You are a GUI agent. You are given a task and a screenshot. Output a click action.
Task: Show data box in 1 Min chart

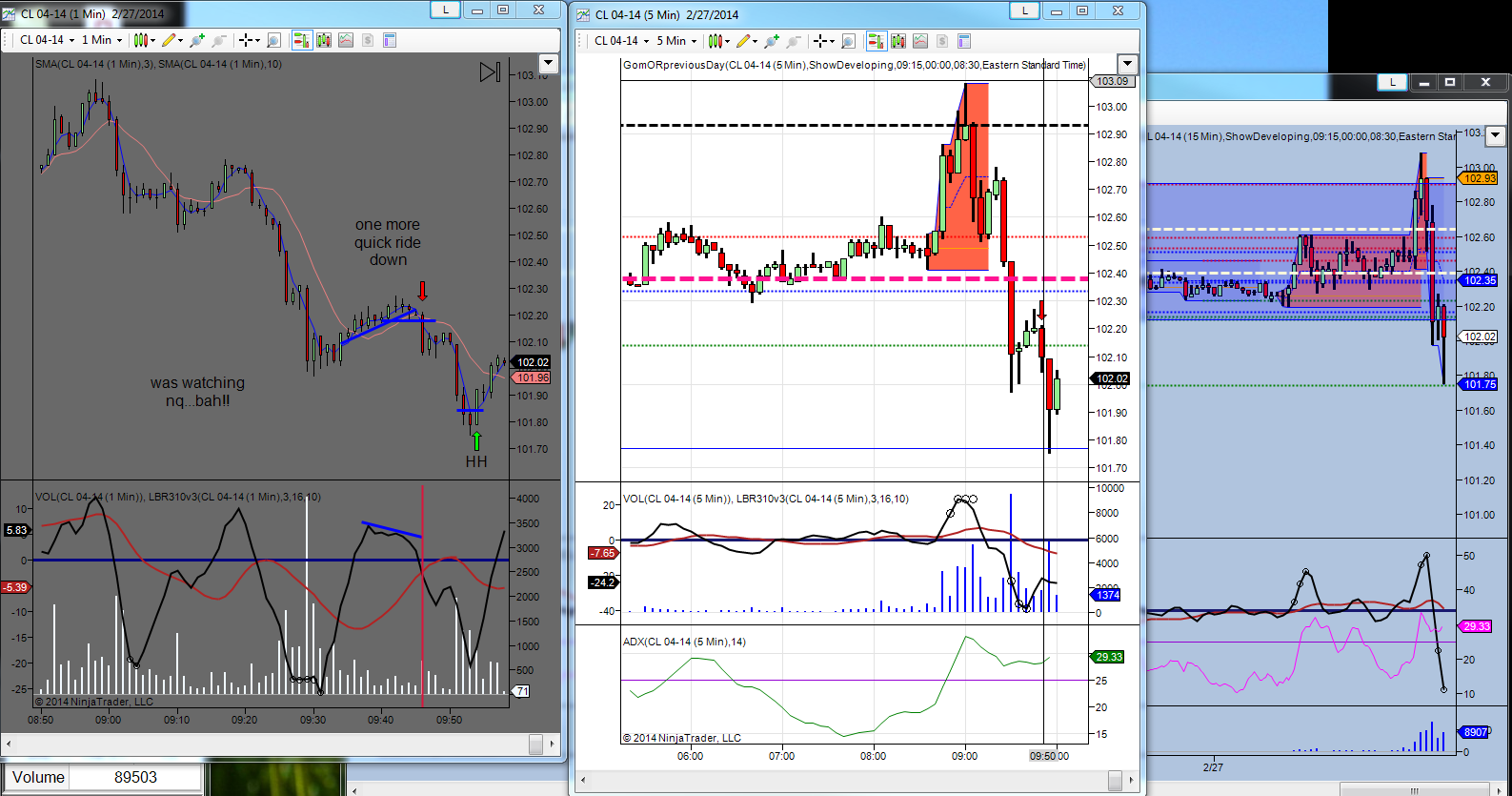(273, 40)
